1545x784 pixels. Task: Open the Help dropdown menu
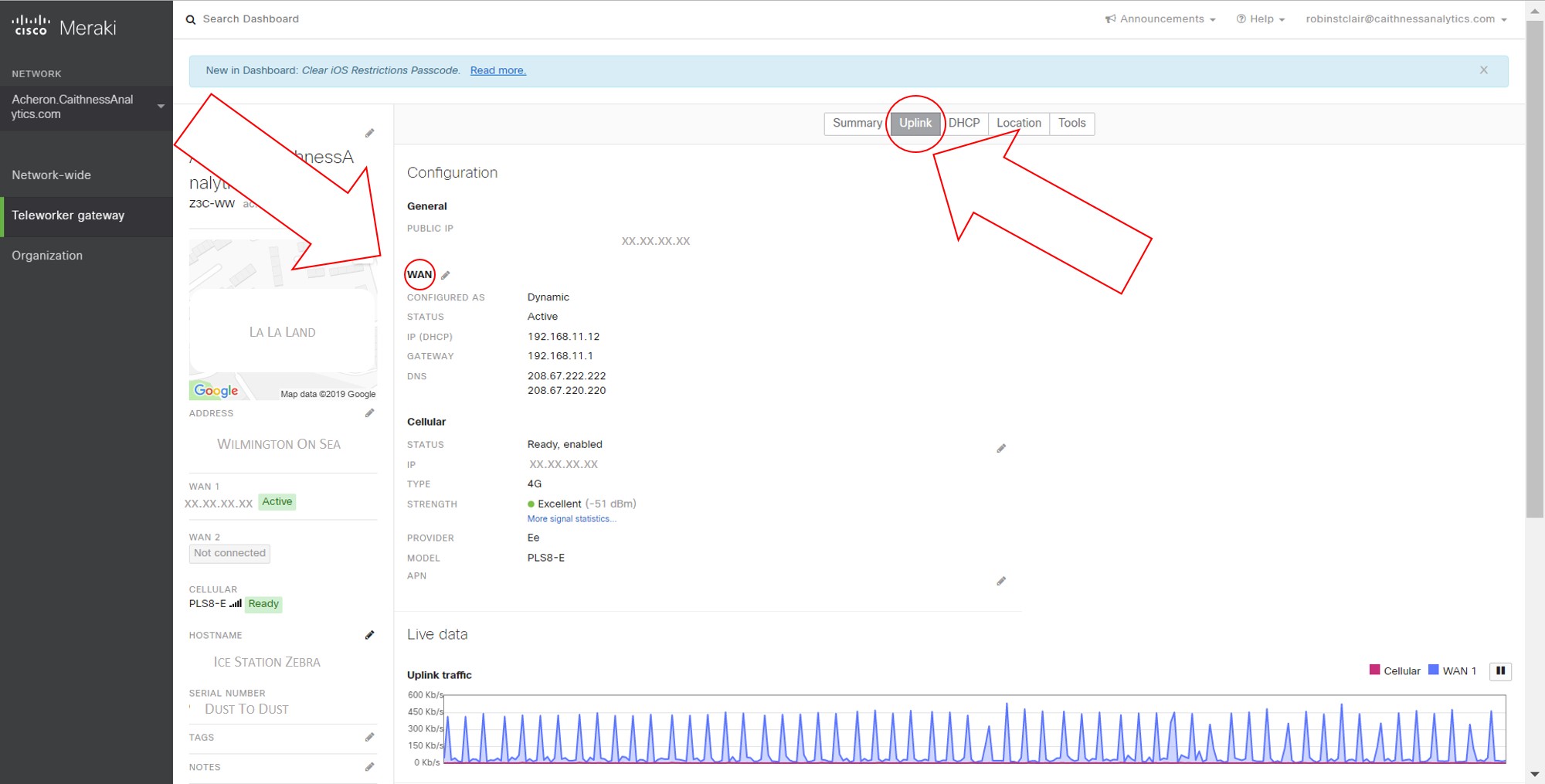[x=1261, y=19]
